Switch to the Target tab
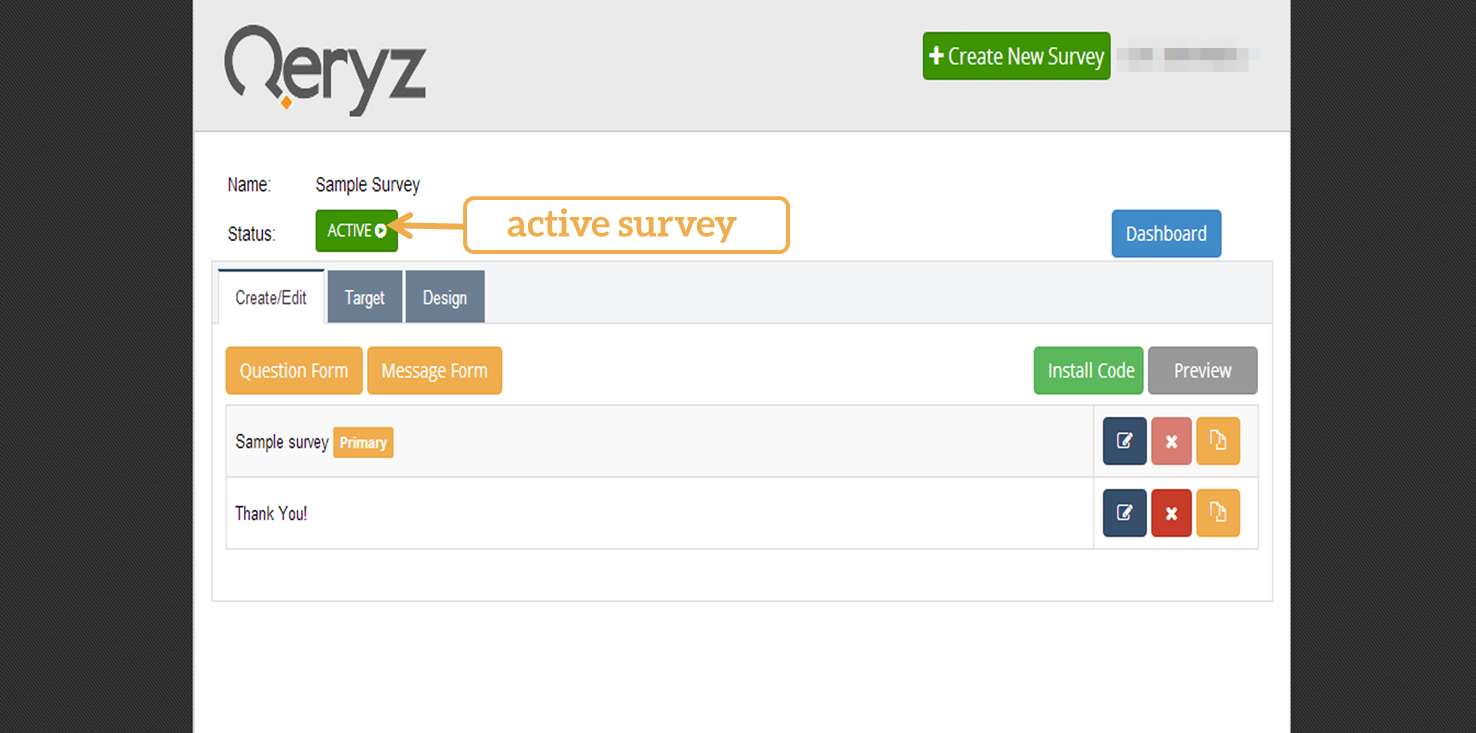Viewport: 1476px width, 733px height. [364, 298]
